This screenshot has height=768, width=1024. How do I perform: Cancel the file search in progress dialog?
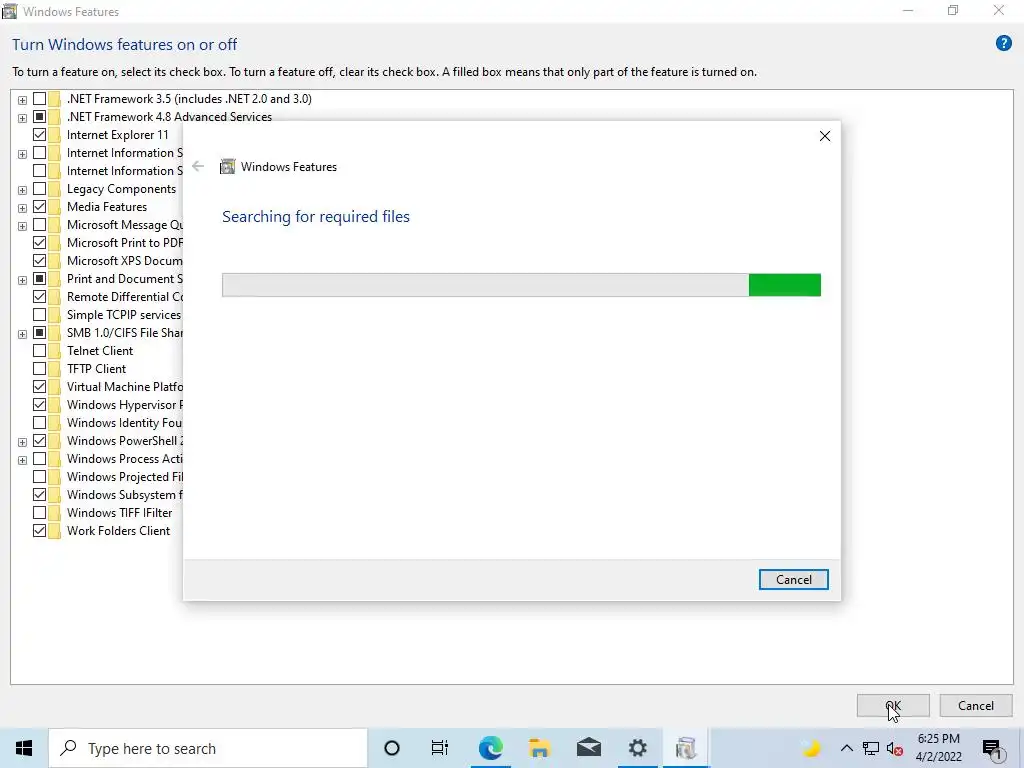[793, 579]
